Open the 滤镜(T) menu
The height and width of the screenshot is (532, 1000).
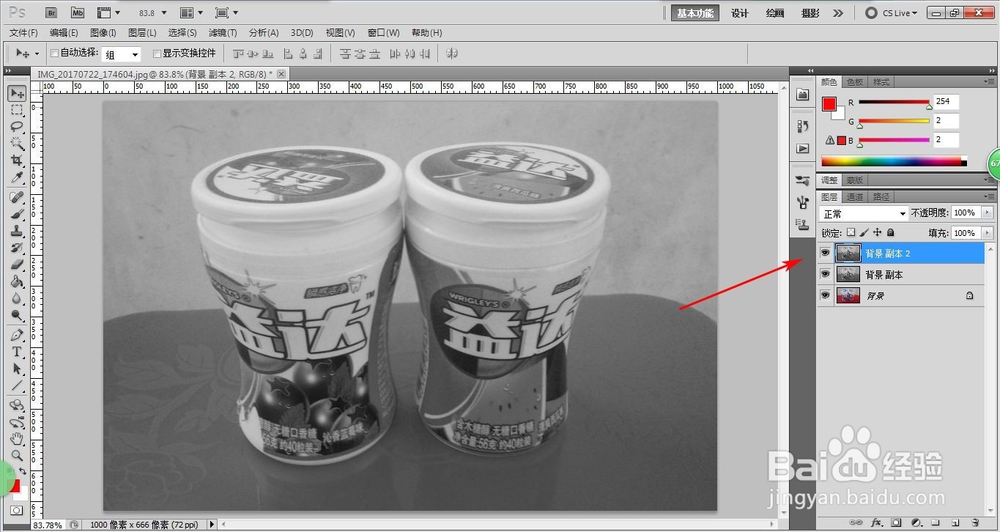click(x=223, y=33)
